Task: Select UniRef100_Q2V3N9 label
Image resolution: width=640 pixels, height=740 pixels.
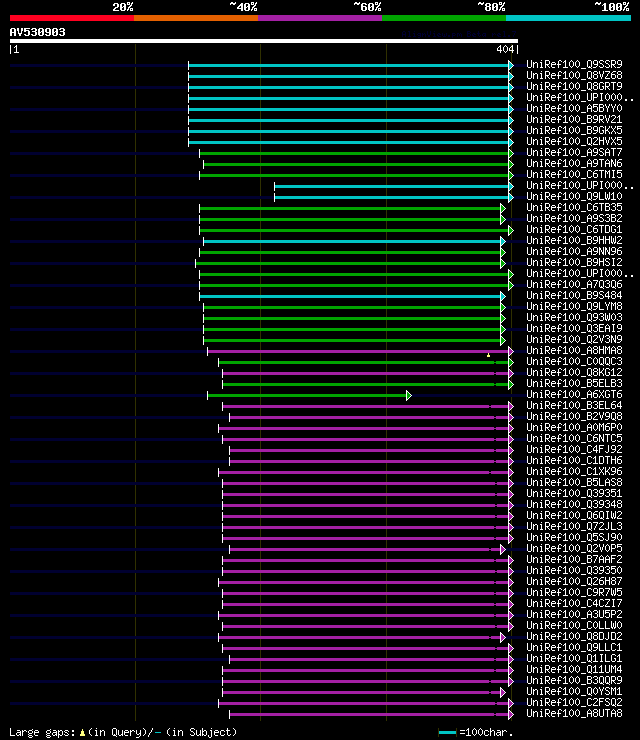Action: point(574,339)
